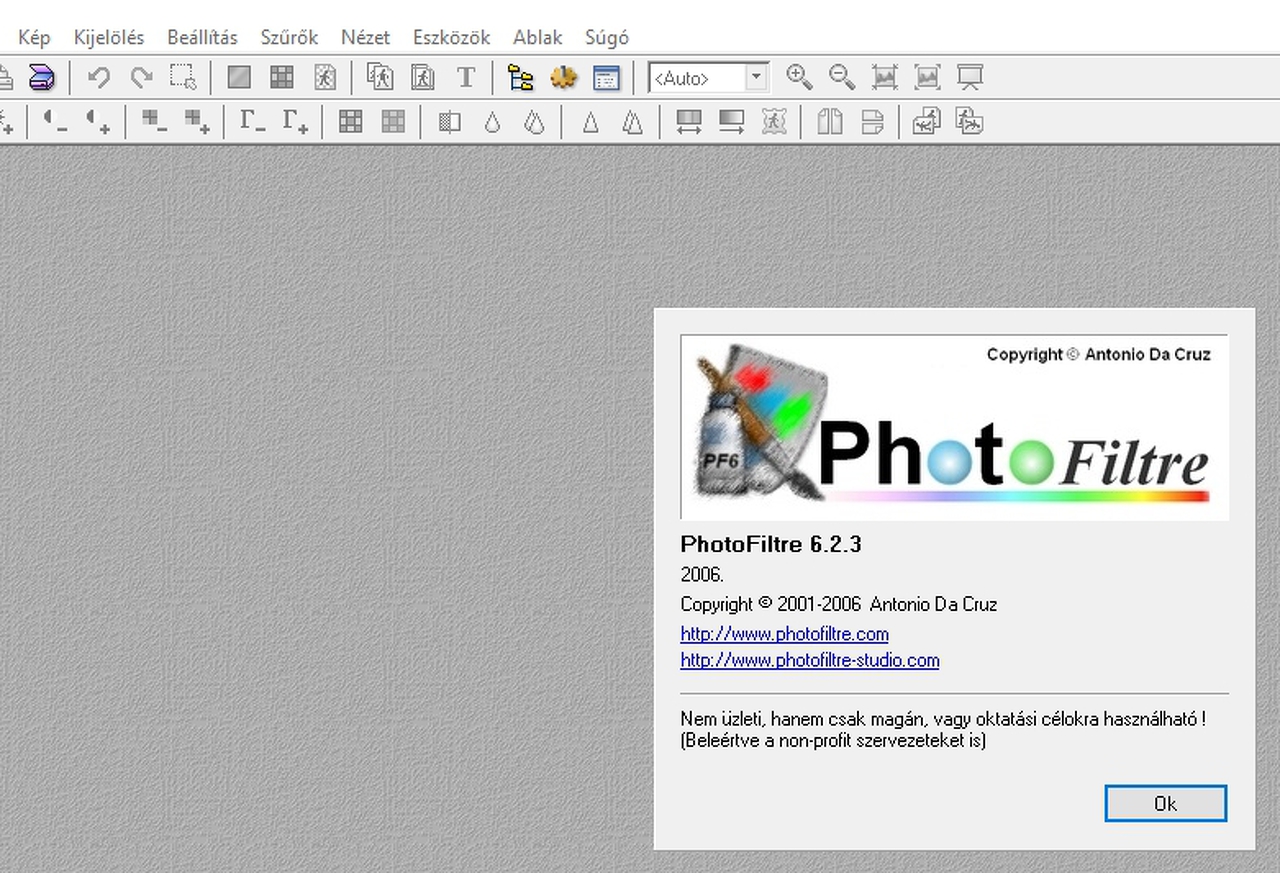Decrease color saturation
This screenshot has width=1280, height=873.
[x=154, y=122]
